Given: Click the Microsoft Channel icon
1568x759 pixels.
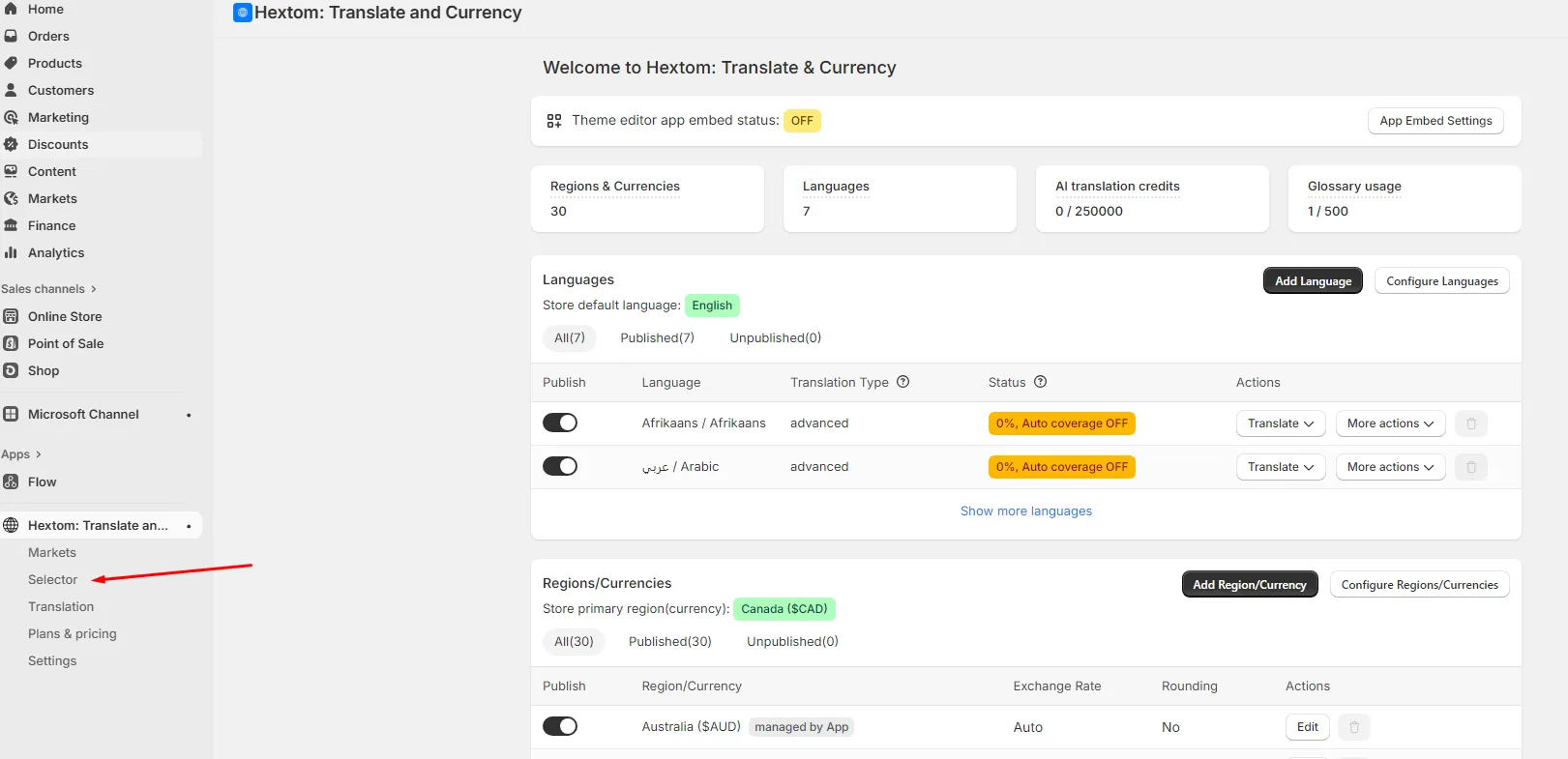Looking at the screenshot, I should 11,414.
